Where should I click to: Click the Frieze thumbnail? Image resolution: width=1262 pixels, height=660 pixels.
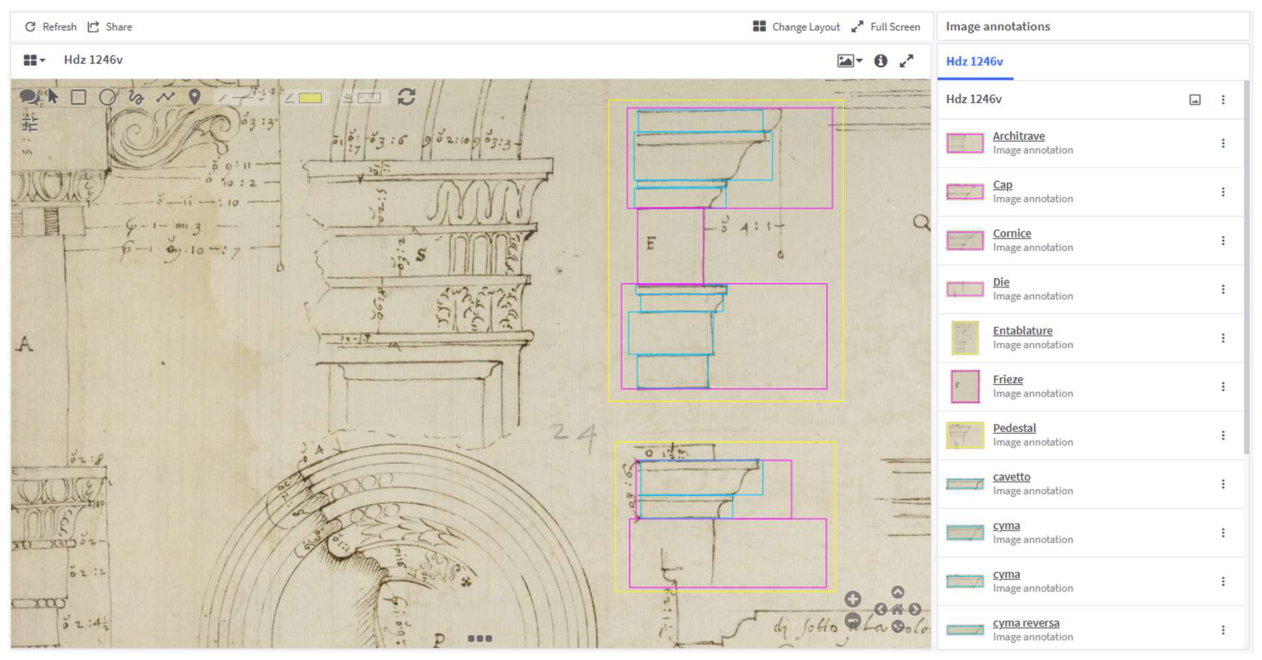[965, 387]
